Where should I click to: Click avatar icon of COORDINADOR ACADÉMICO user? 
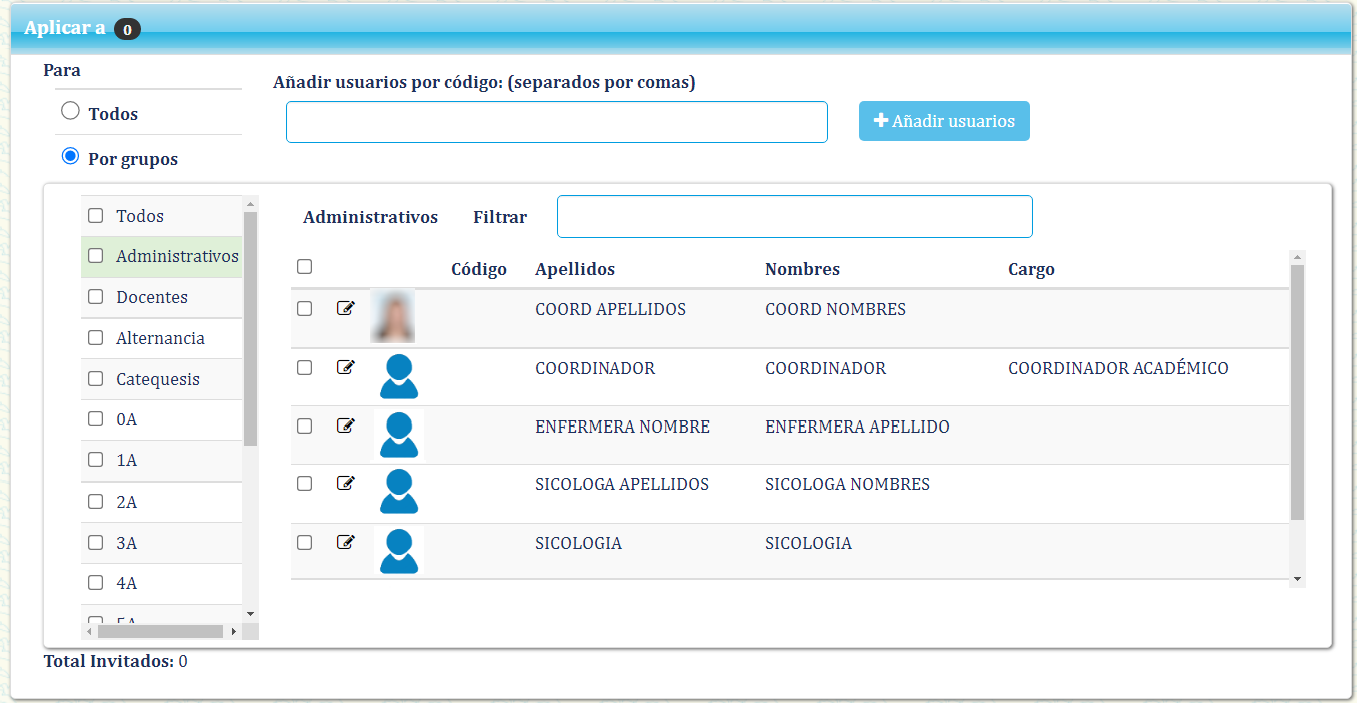coord(399,376)
